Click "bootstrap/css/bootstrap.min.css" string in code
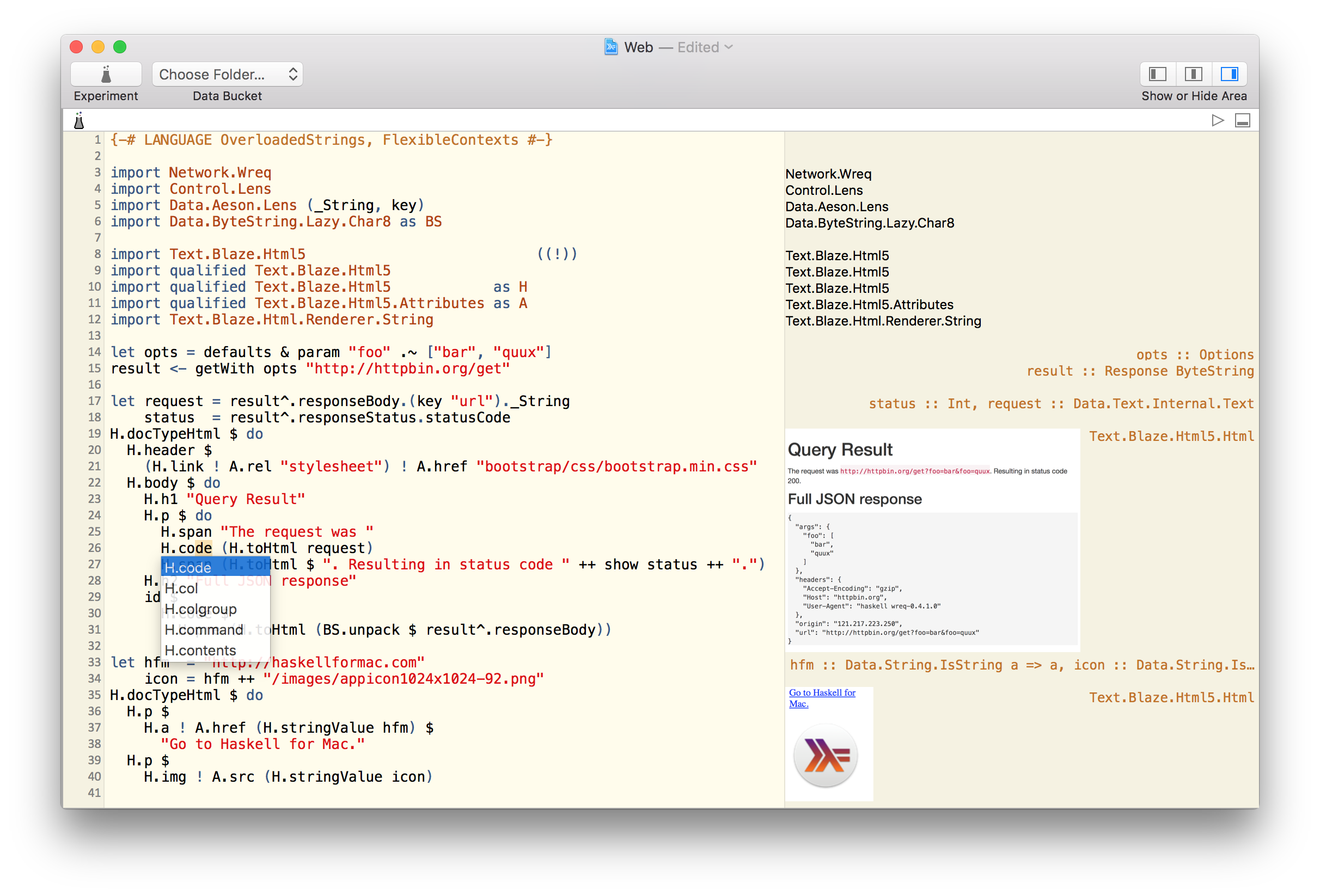1320x896 pixels. pos(617,467)
